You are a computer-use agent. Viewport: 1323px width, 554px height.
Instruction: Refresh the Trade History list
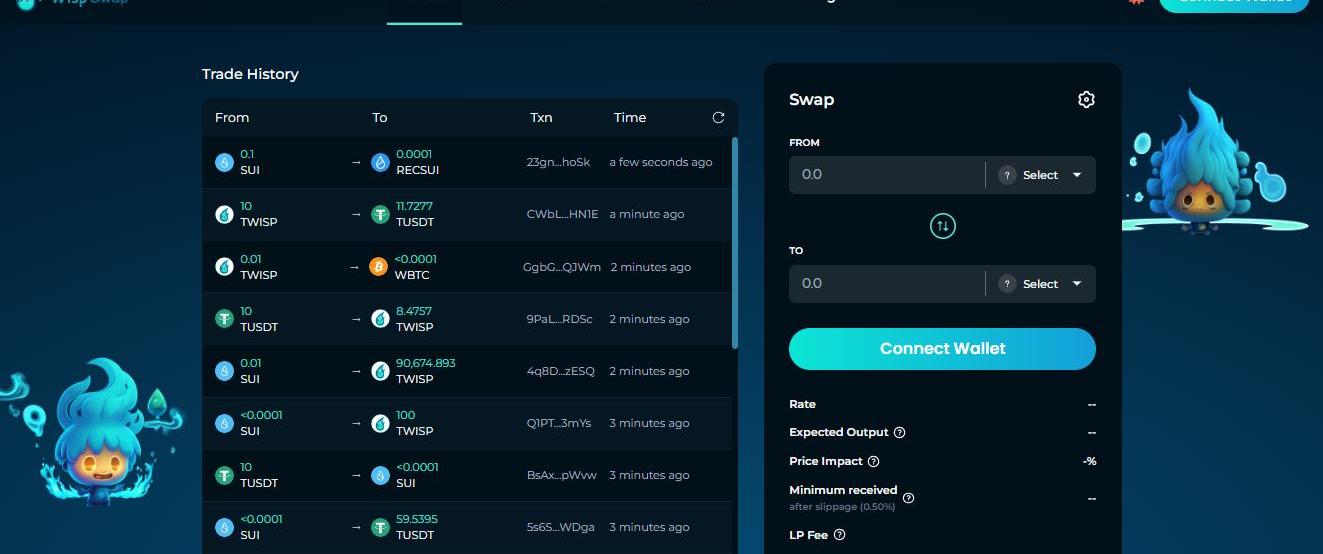[718, 117]
